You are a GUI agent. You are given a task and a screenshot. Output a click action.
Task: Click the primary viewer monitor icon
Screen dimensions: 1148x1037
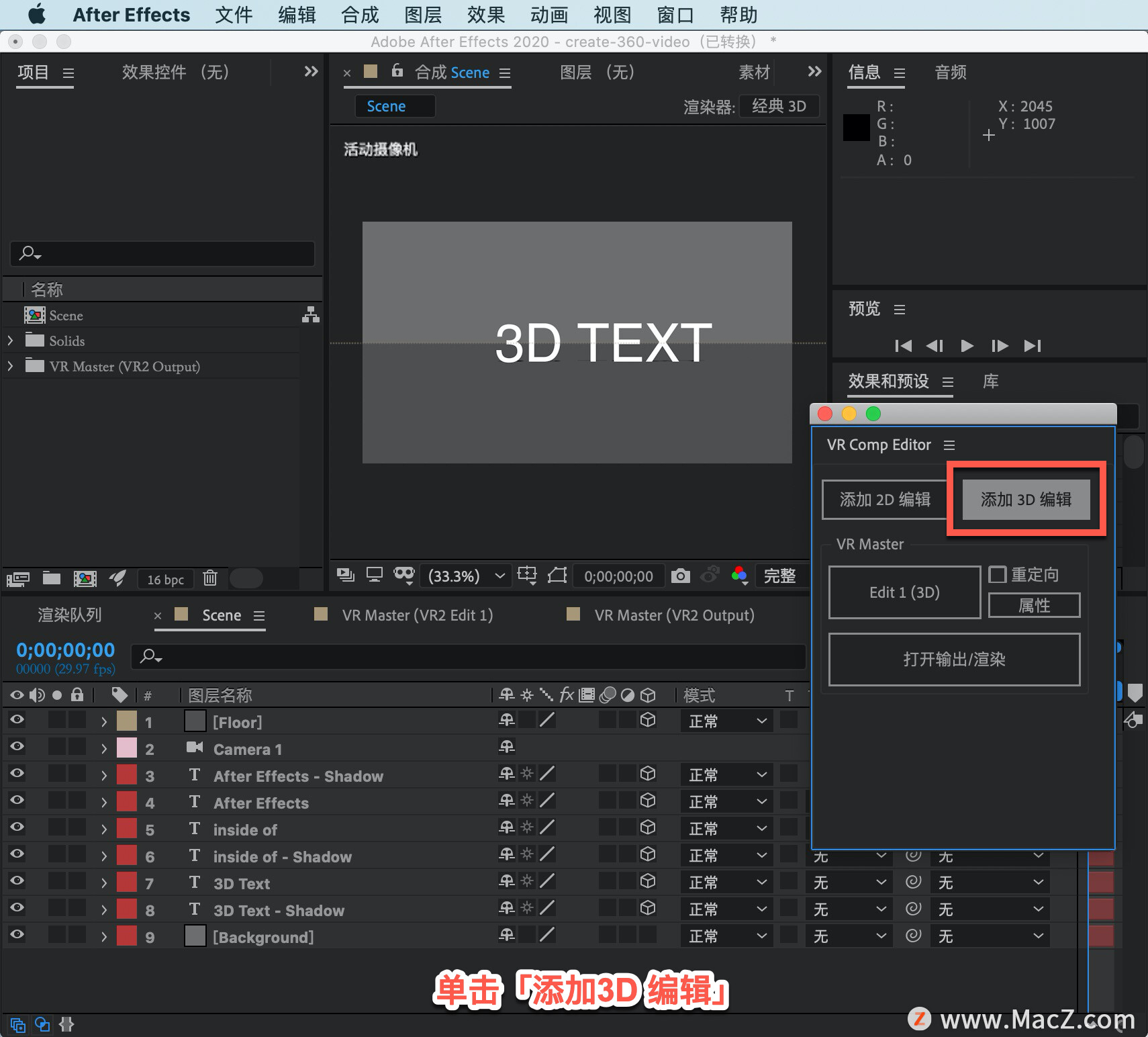[x=375, y=575]
